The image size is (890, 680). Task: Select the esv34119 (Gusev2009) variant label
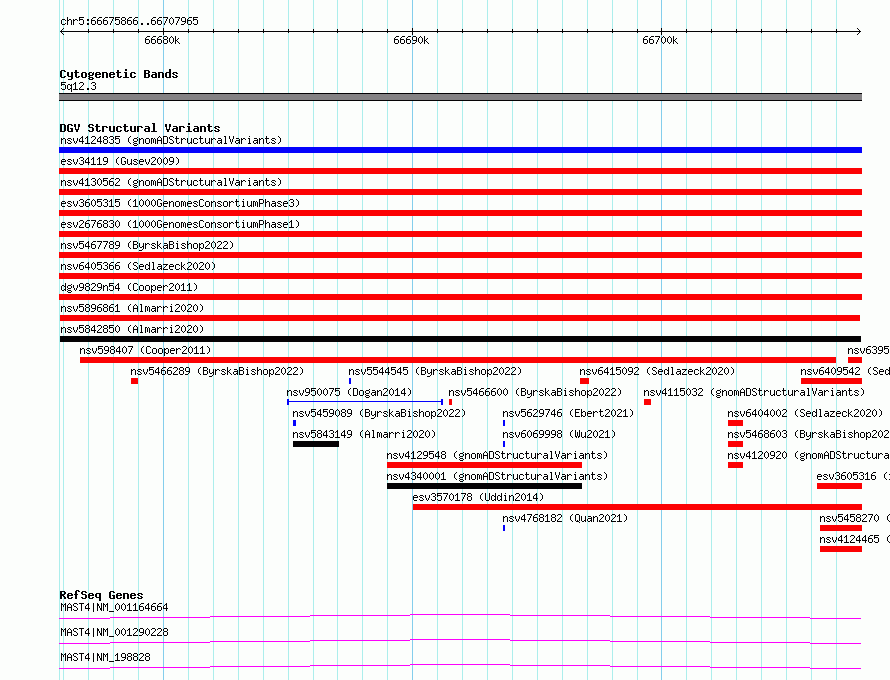pos(120,161)
